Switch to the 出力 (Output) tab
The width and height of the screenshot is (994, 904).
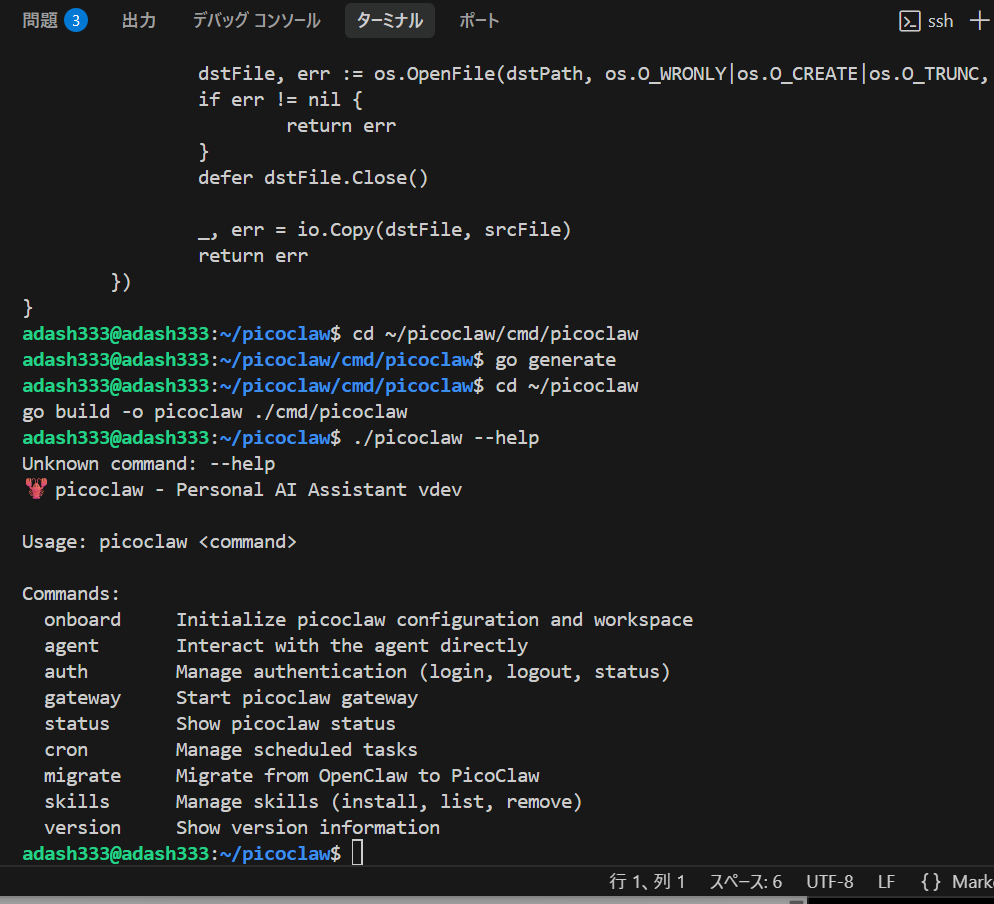pos(139,20)
